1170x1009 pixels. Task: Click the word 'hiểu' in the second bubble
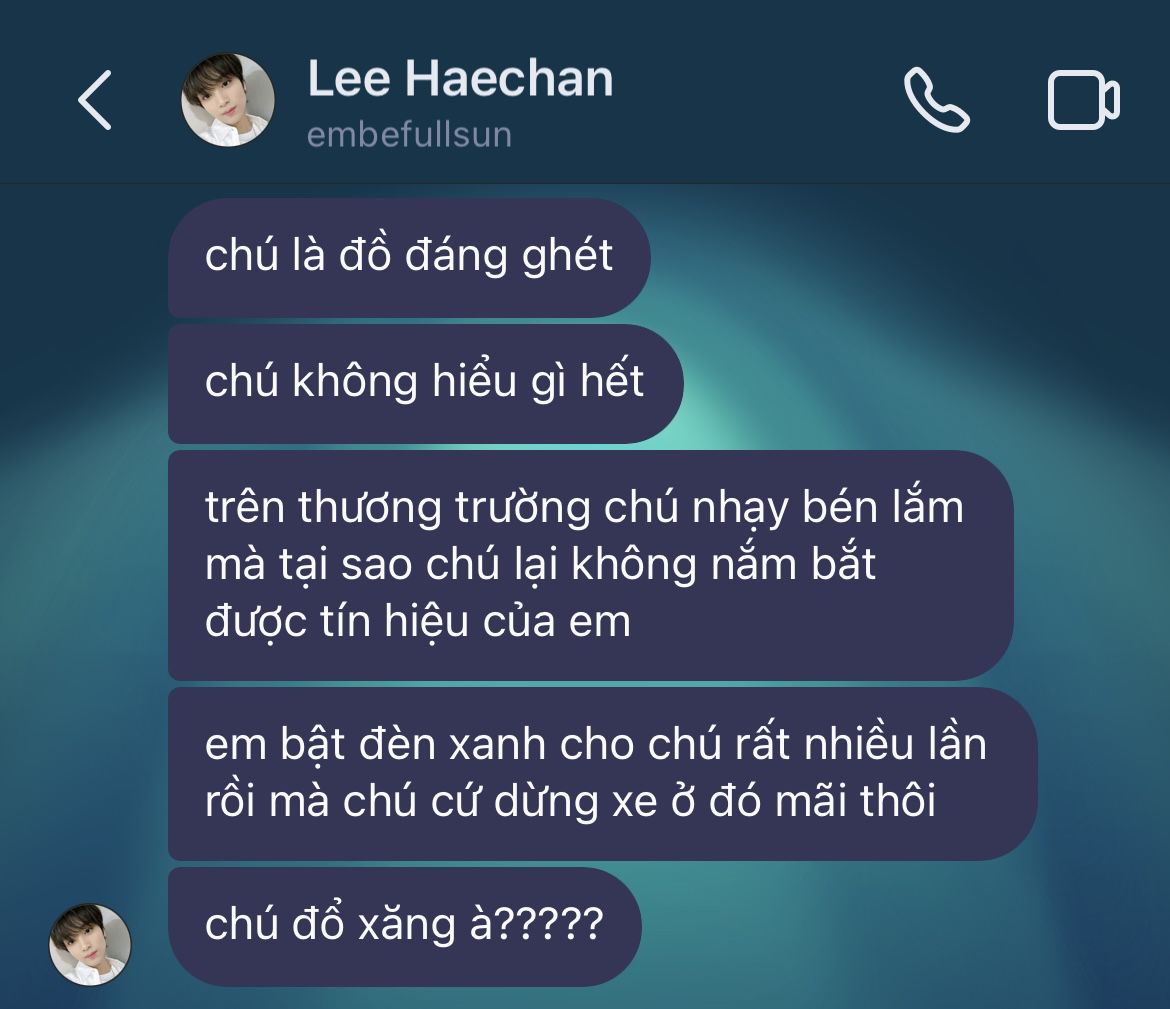(x=475, y=382)
